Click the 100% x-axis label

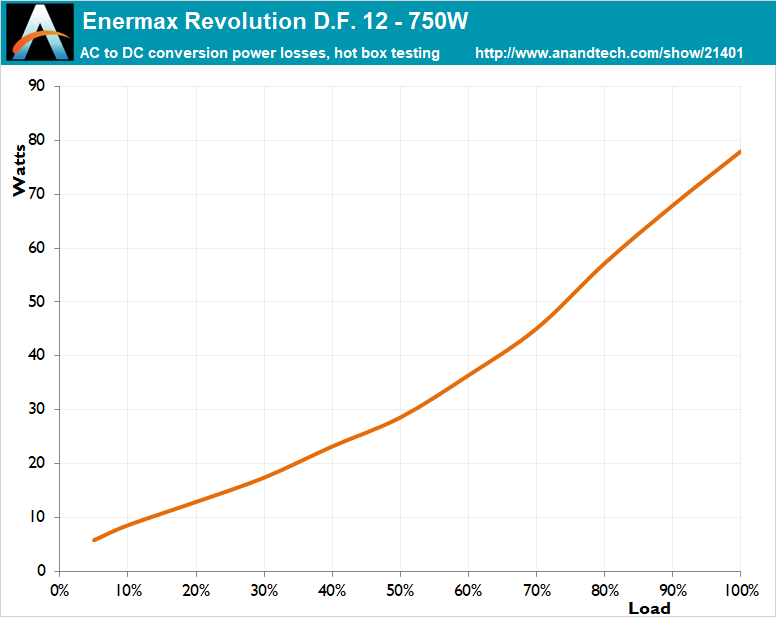tap(741, 590)
